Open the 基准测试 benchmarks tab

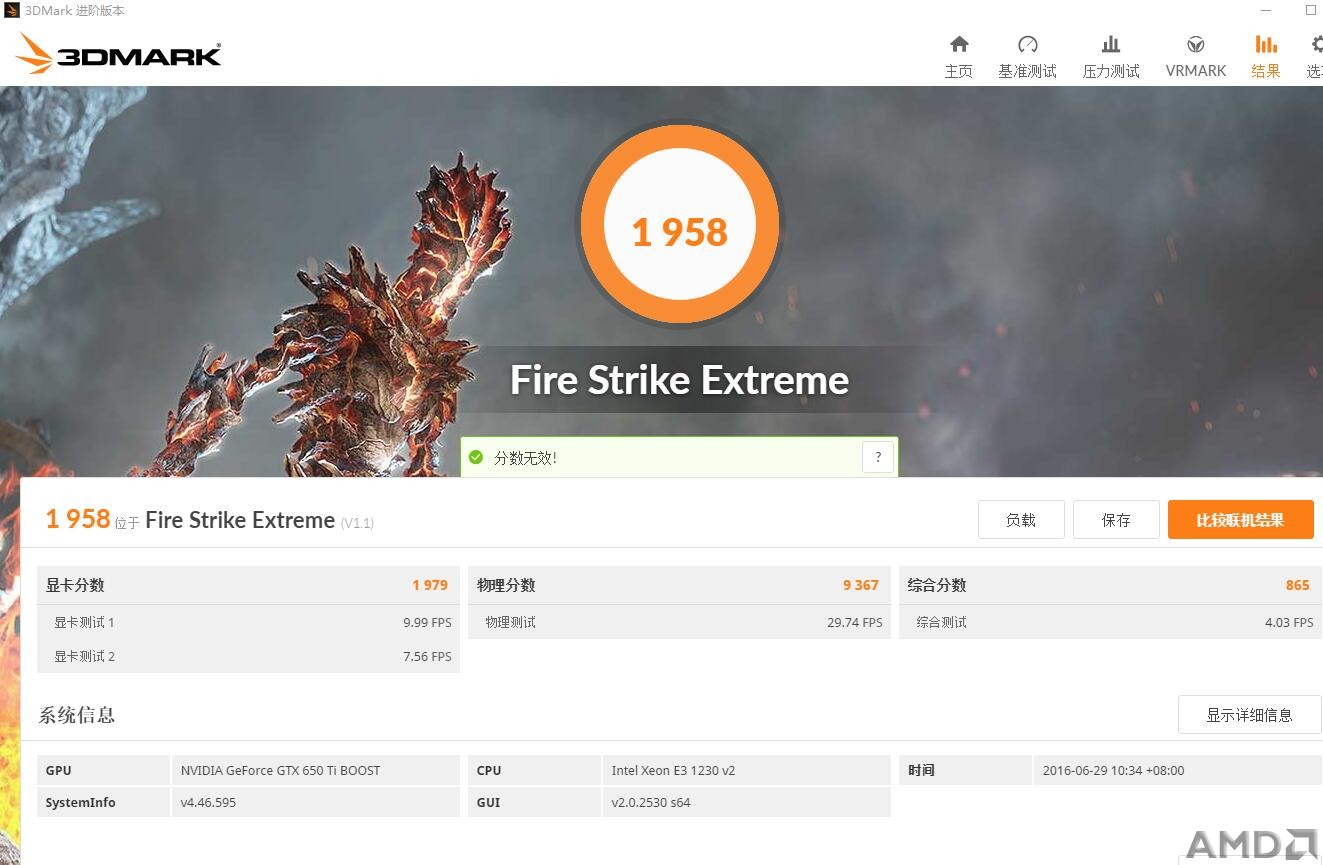[1027, 57]
